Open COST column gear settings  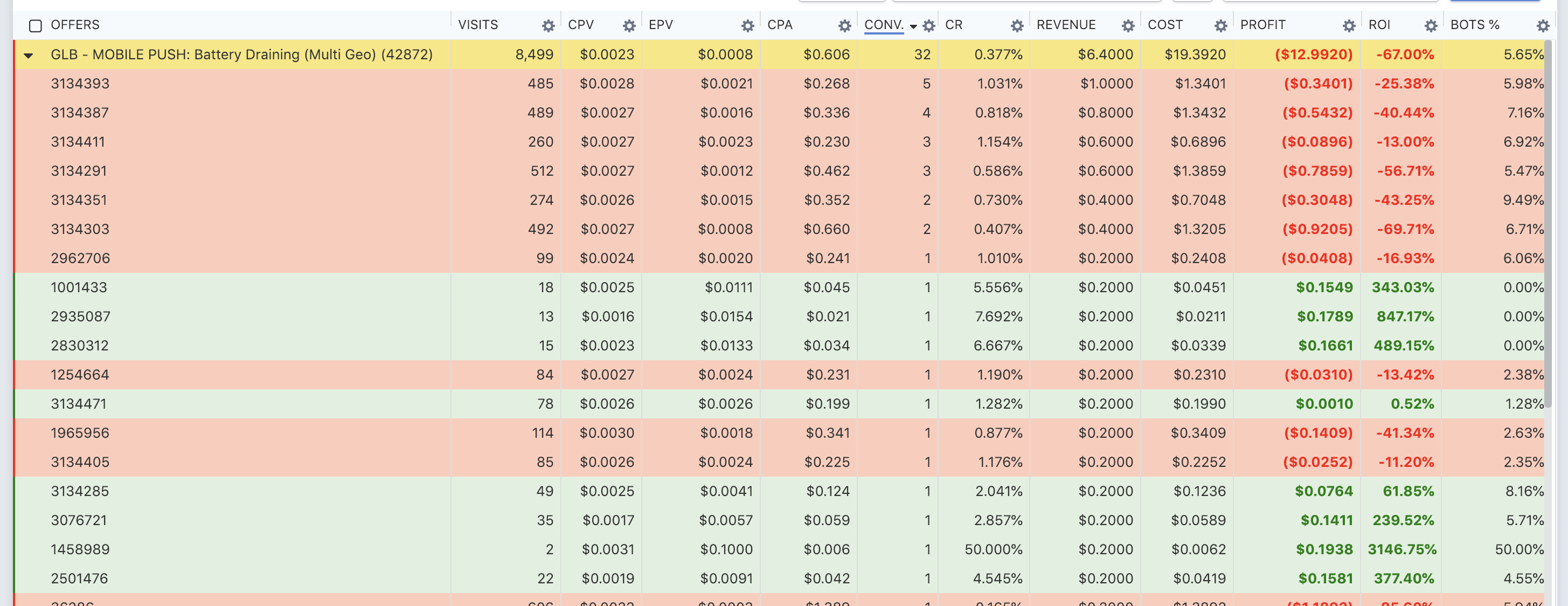pos(1220,25)
